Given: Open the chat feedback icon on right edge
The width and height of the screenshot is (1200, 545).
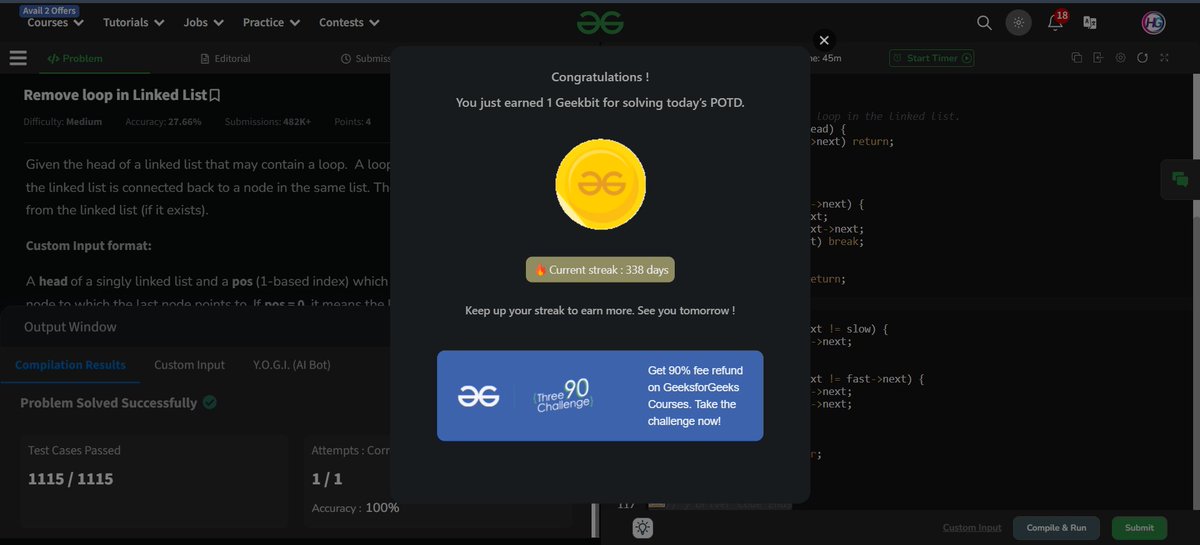Looking at the screenshot, I should coord(1180,180).
